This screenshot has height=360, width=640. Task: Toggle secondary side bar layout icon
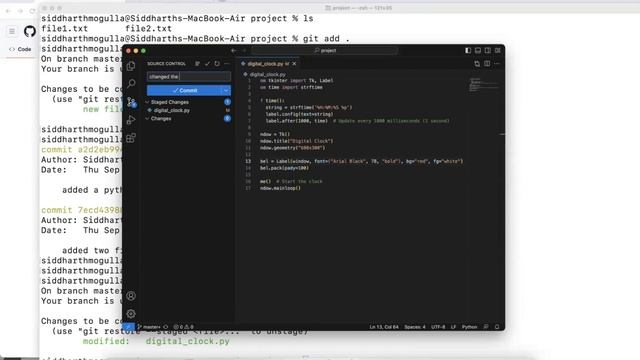point(488,51)
